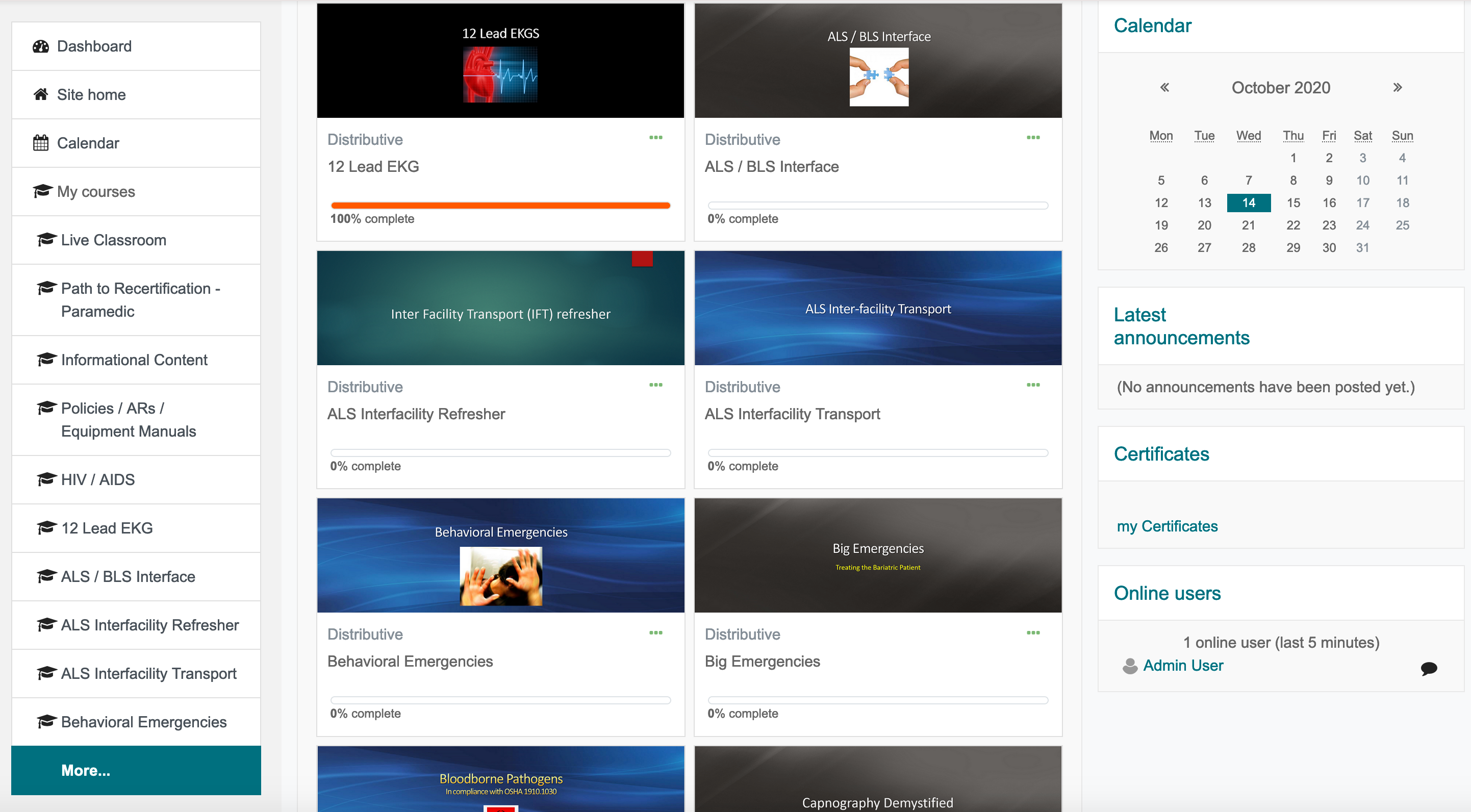Click the graduation cap icon beside Live Classroom

[46, 239]
